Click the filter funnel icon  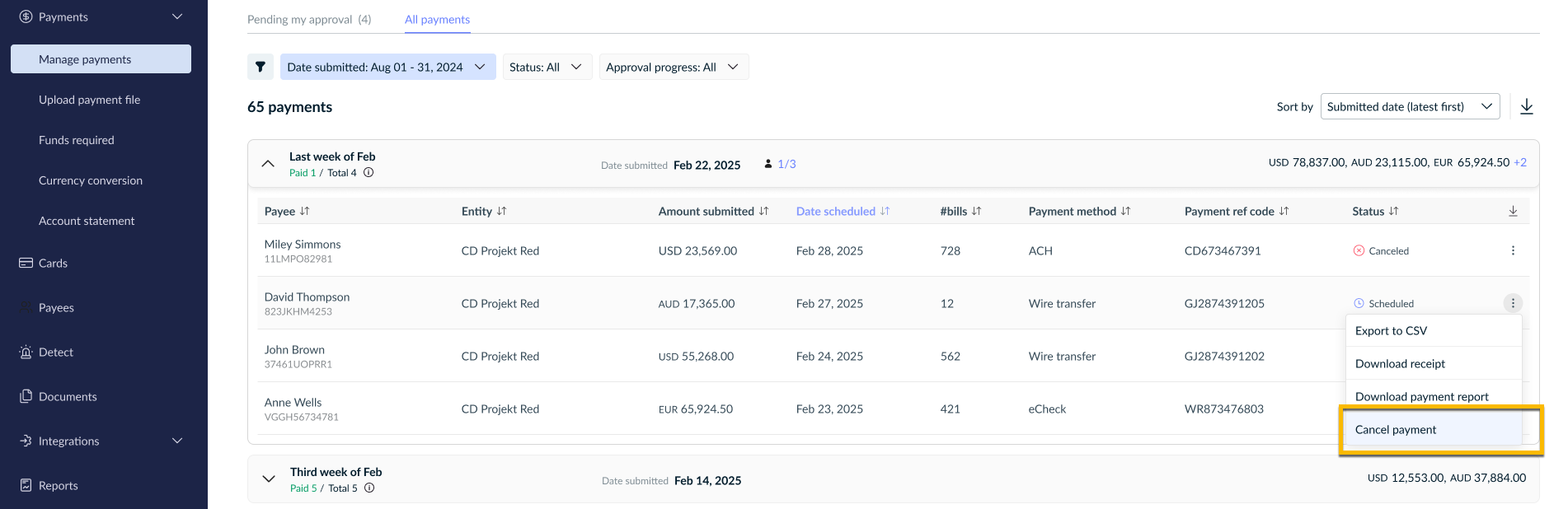pyautogui.click(x=261, y=67)
